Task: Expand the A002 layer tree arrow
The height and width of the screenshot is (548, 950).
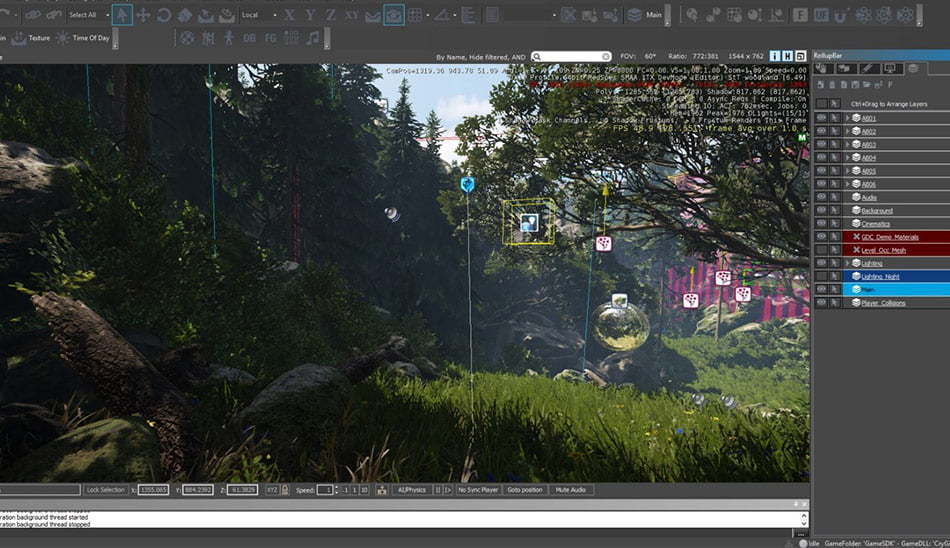Action: click(x=848, y=132)
